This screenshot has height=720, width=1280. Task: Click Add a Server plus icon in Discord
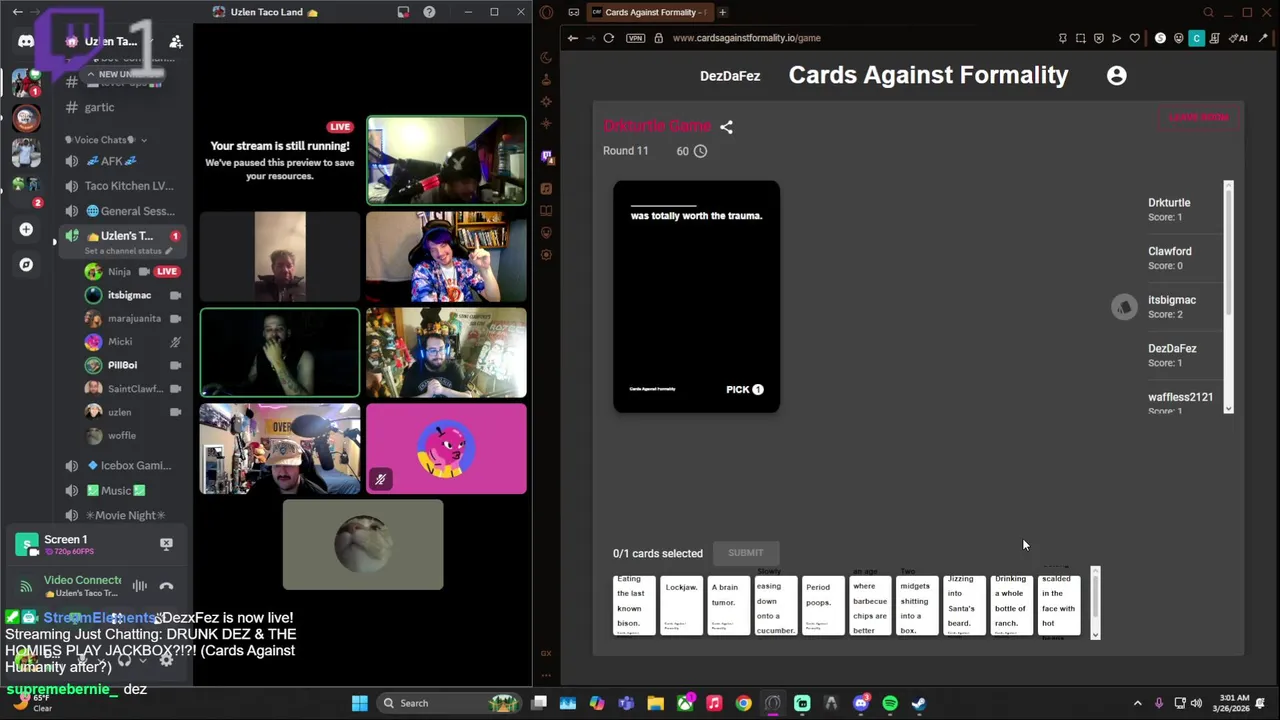point(26,229)
